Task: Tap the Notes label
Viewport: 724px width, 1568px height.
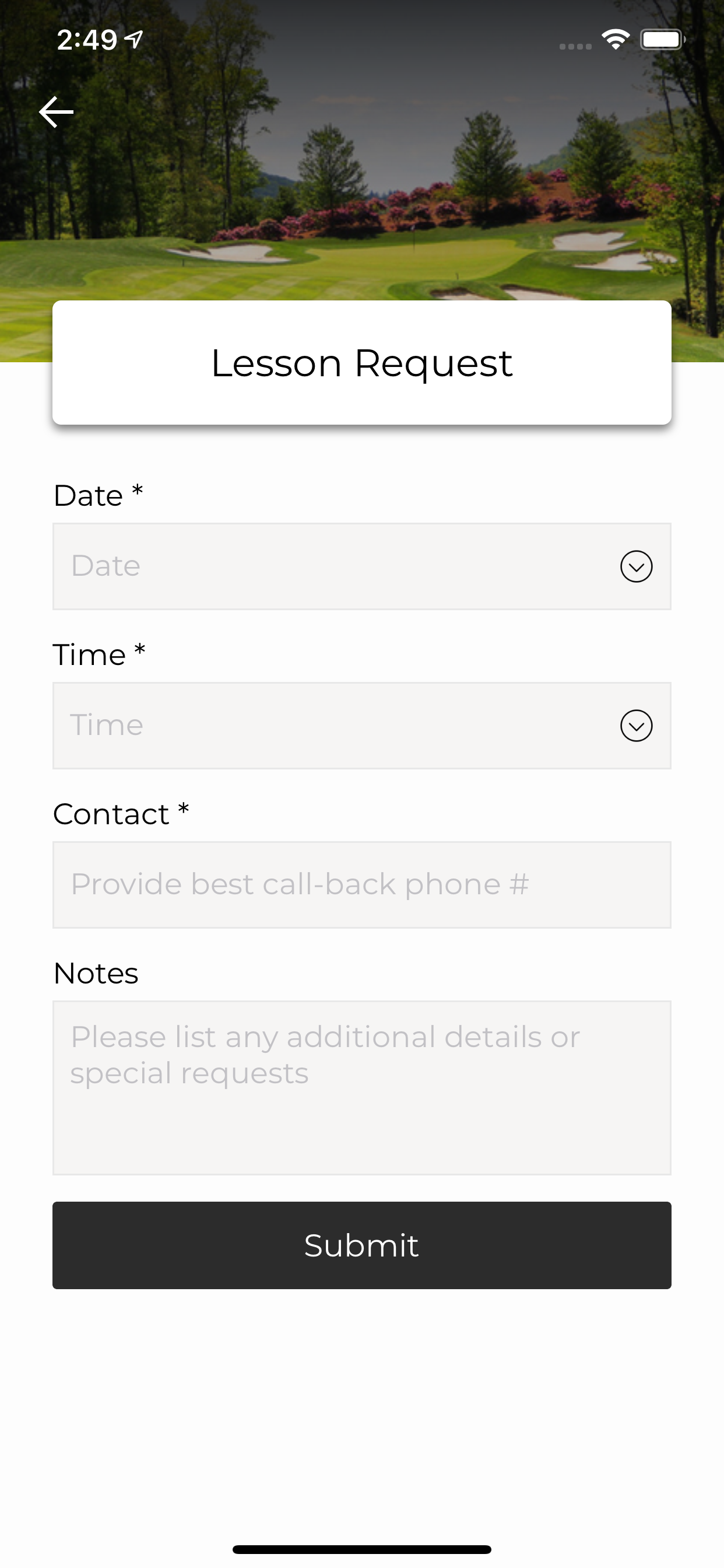Action: coord(96,972)
